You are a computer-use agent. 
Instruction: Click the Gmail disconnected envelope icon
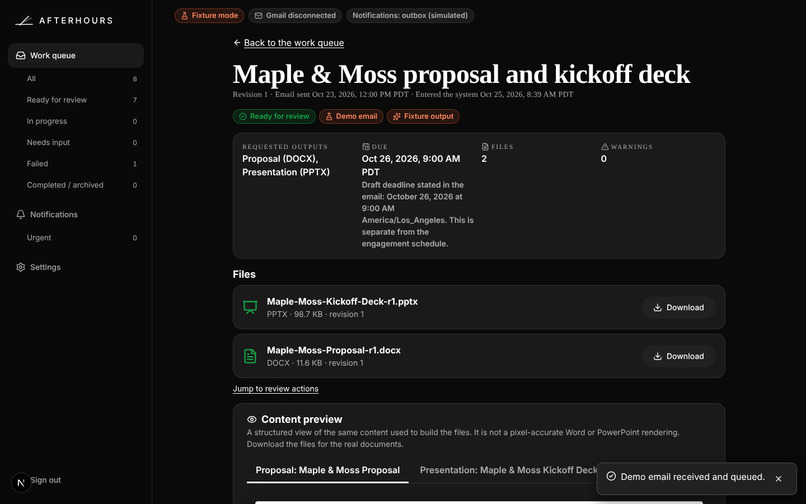click(259, 15)
